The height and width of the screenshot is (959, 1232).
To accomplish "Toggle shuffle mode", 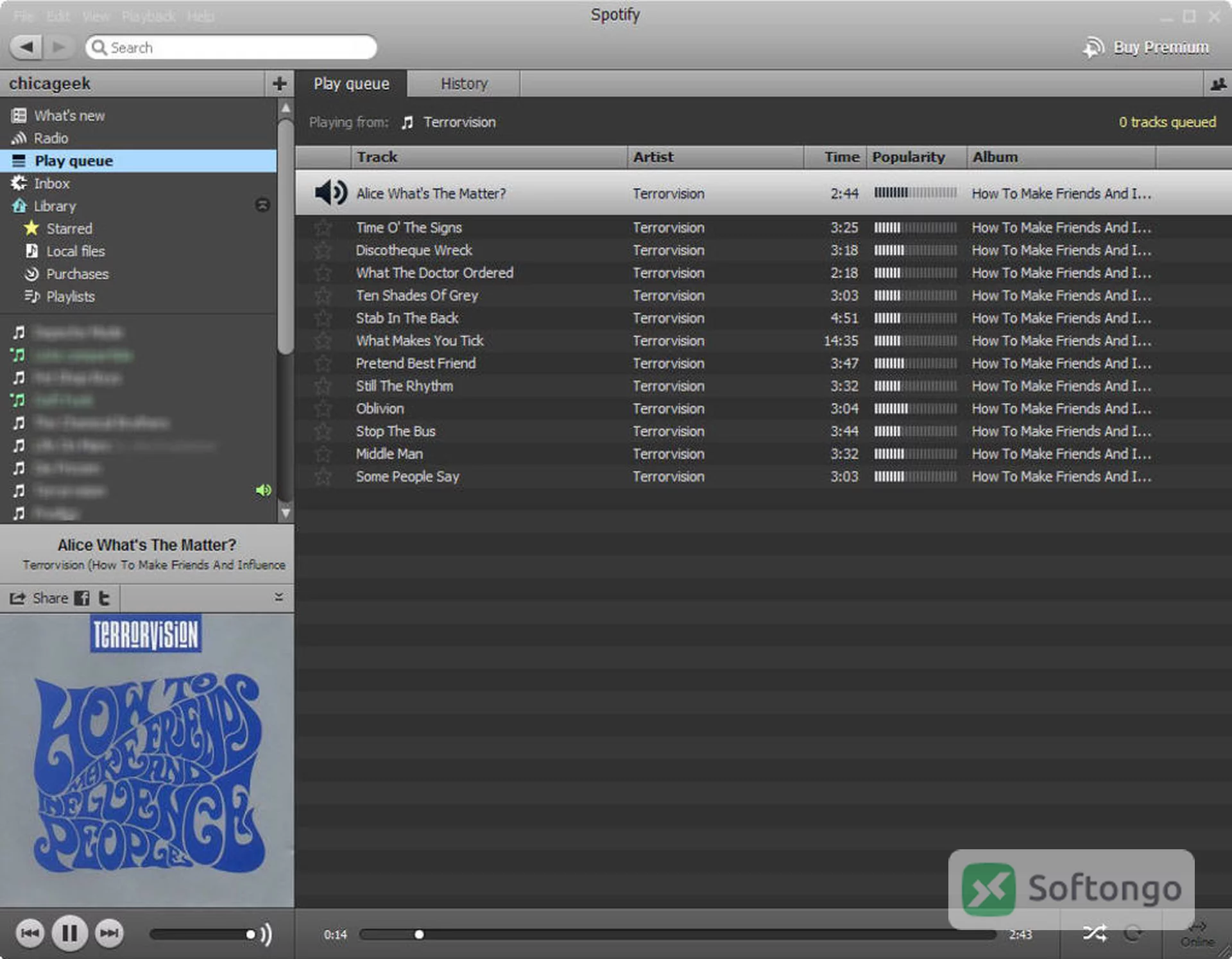I will [1095, 933].
